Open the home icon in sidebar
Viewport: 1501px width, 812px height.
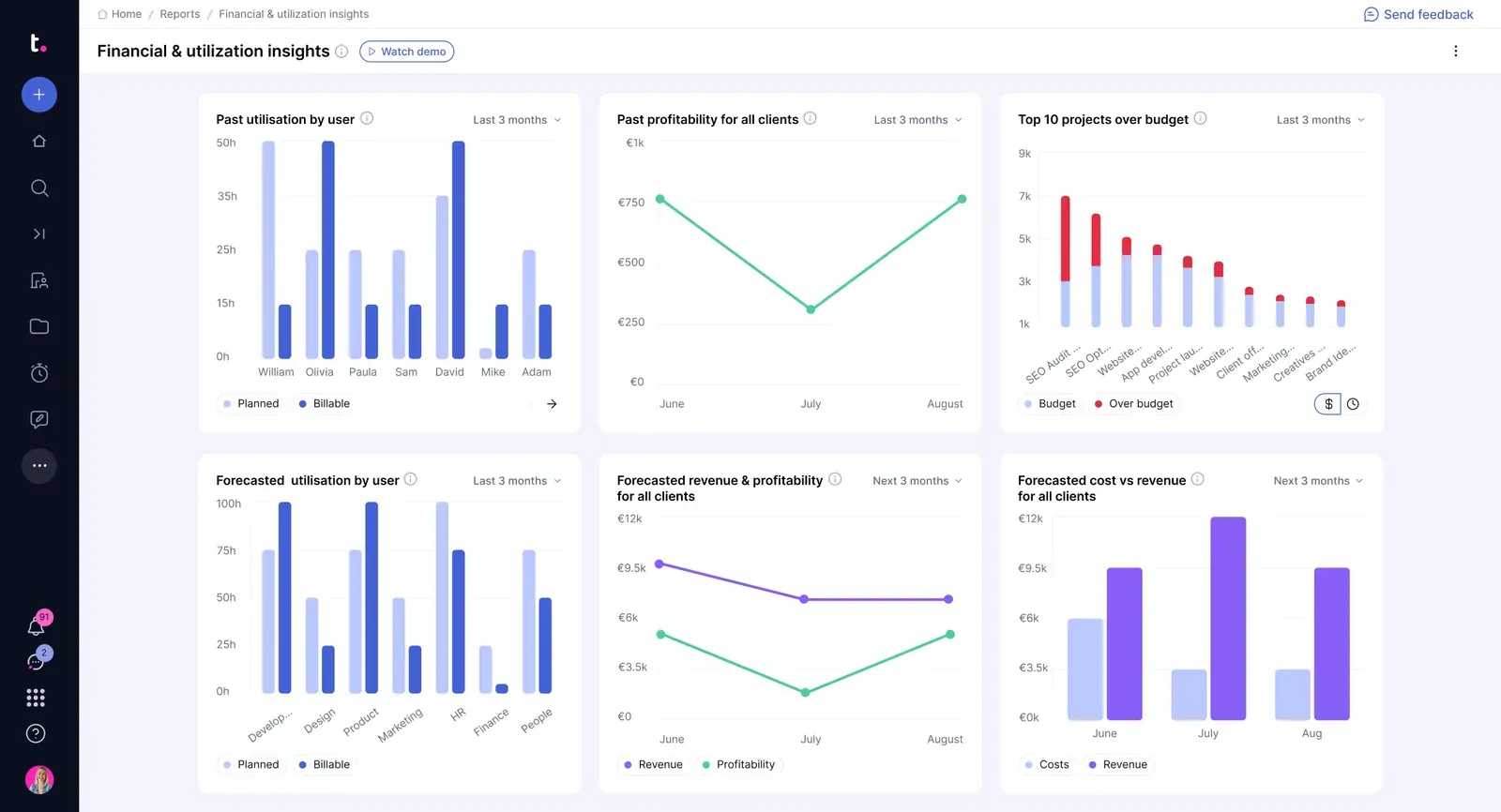click(38, 141)
